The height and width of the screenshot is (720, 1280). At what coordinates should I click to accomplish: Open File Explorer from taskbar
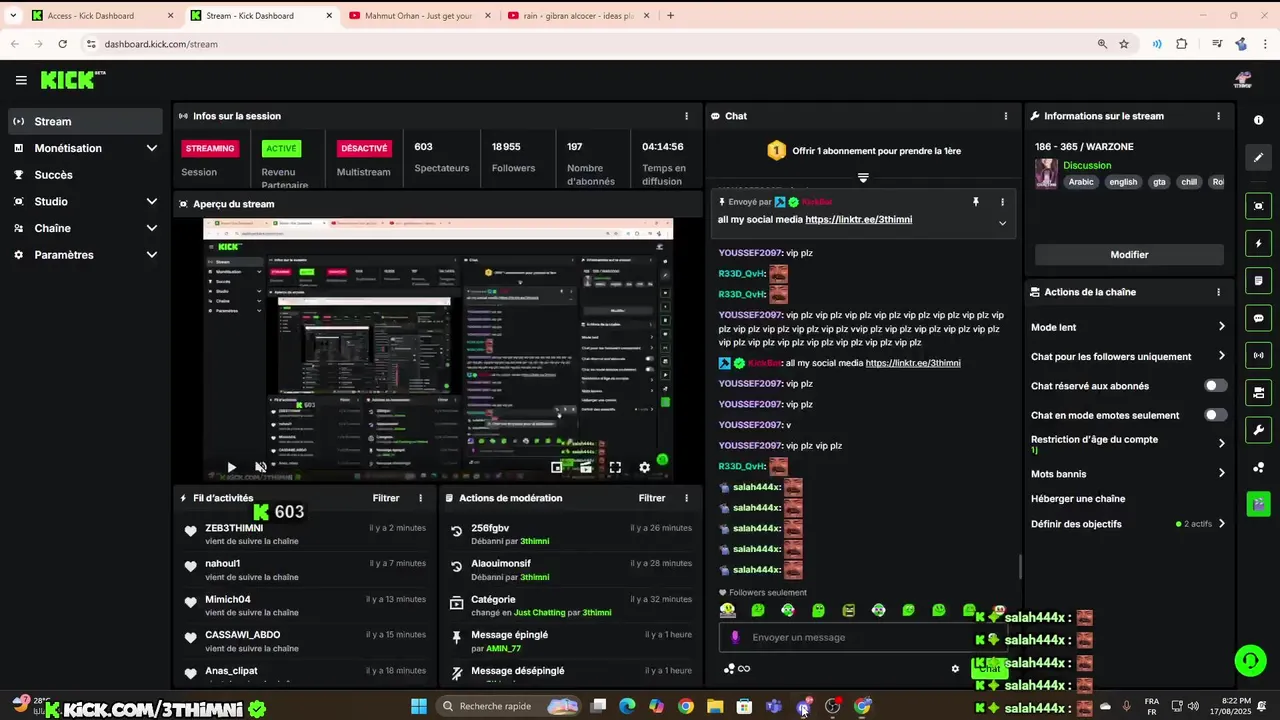tap(715, 706)
